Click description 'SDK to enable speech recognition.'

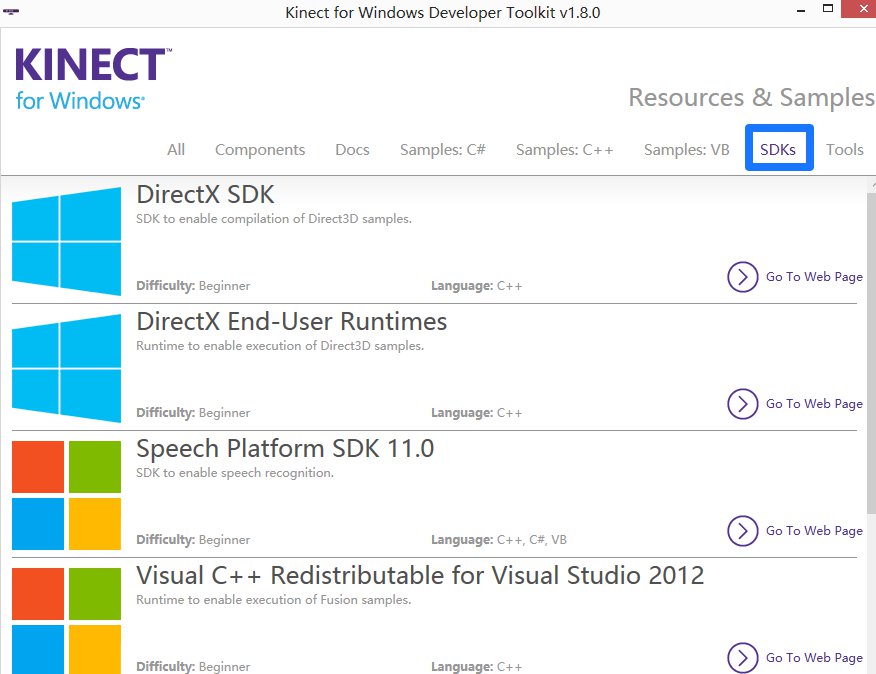click(x=235, y=473)
